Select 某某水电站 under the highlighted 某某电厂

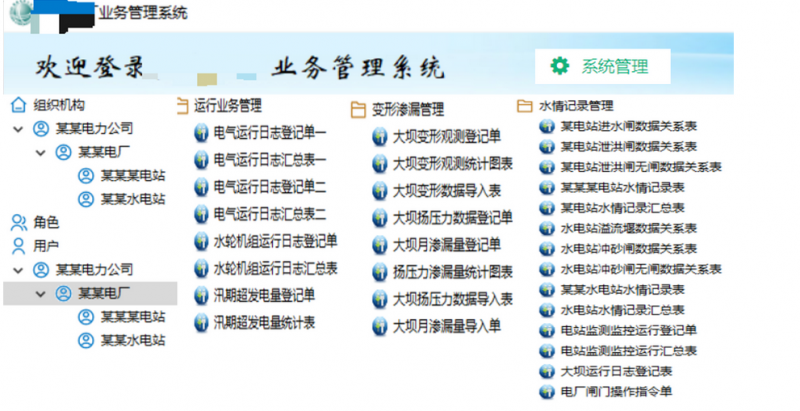tap(133, 340)
